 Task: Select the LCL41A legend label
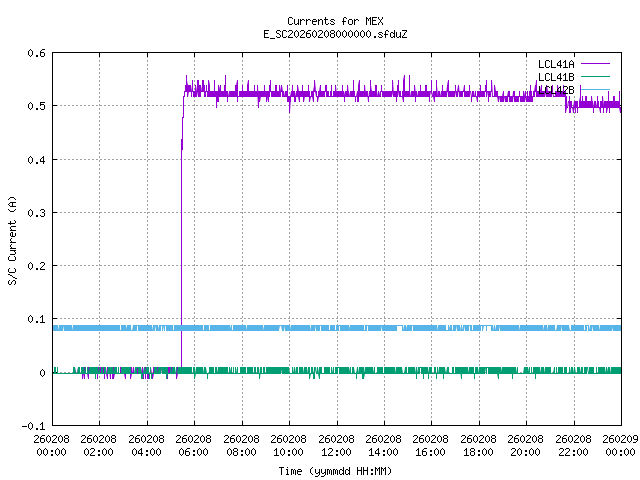tap(555, 64)
